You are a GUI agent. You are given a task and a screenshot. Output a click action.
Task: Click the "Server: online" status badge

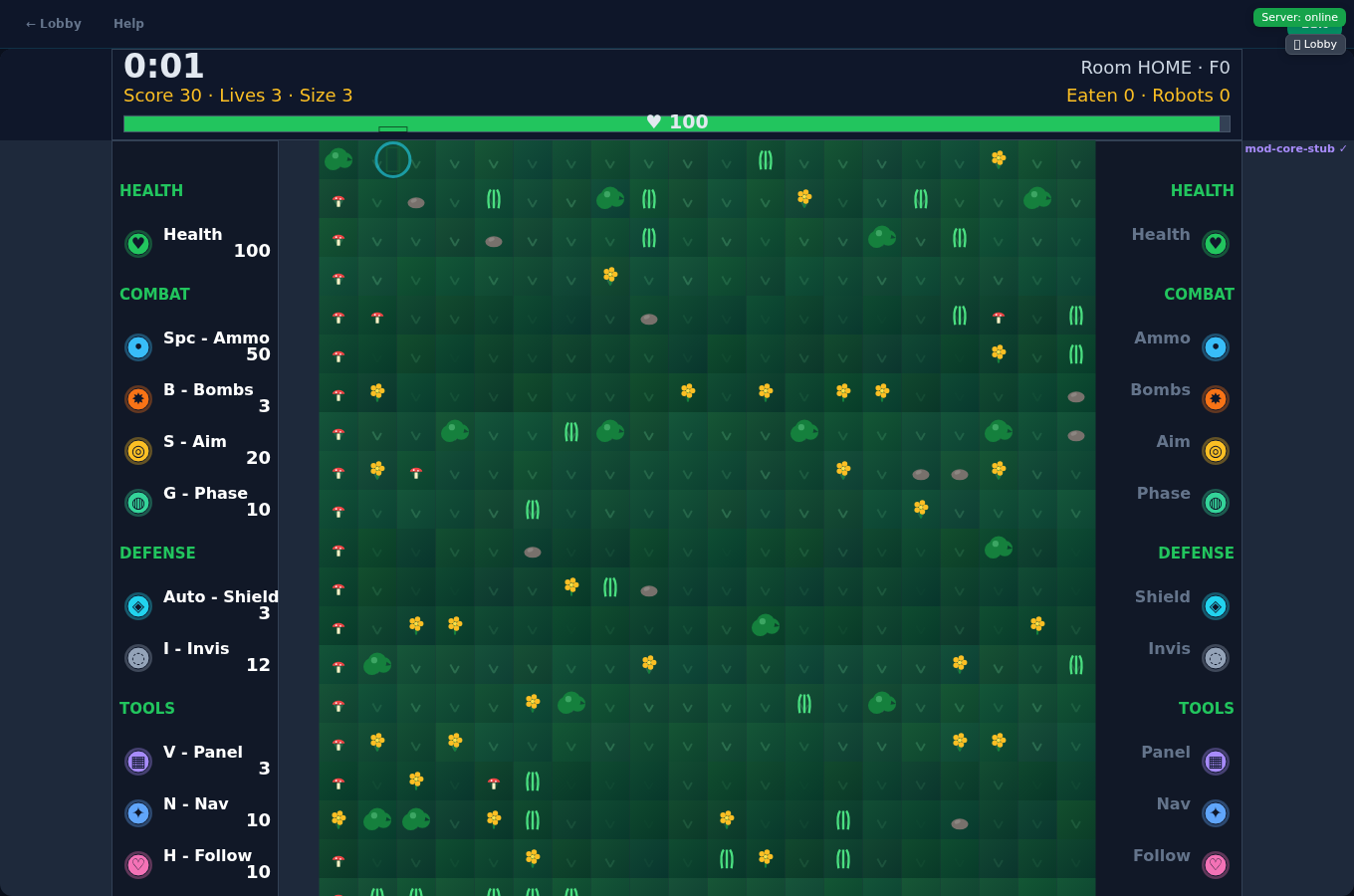[x=1299, y=17]
